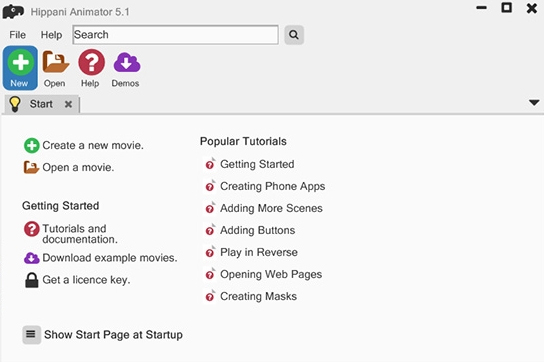Open the Getting Started tutorial link
The width and height of the screenshot is (544, 362).
click(257, 164)
